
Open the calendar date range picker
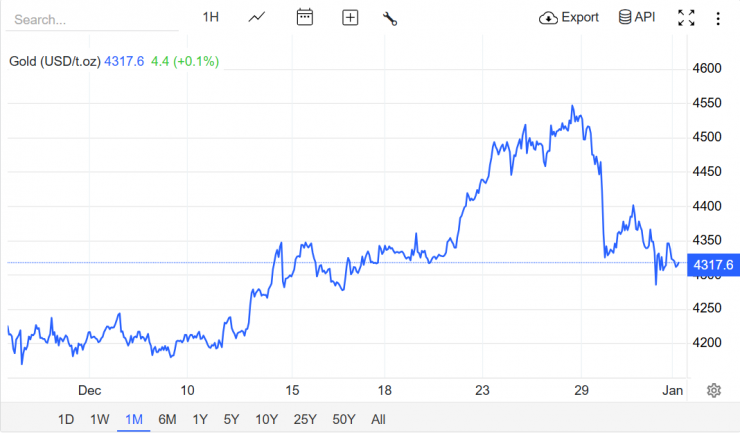[x=305, y=17]
